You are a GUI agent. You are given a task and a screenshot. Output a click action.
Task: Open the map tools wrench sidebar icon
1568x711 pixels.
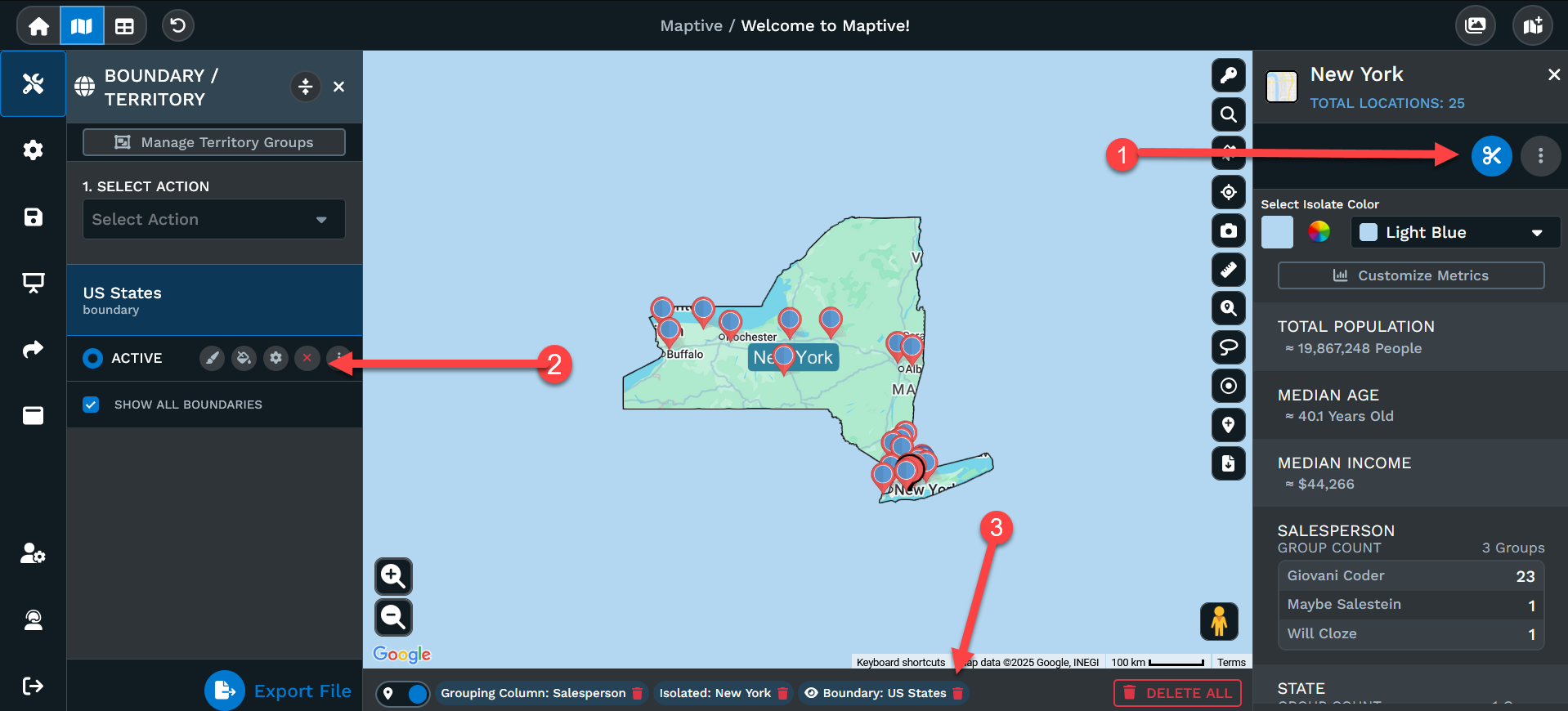tap(33, 83)
